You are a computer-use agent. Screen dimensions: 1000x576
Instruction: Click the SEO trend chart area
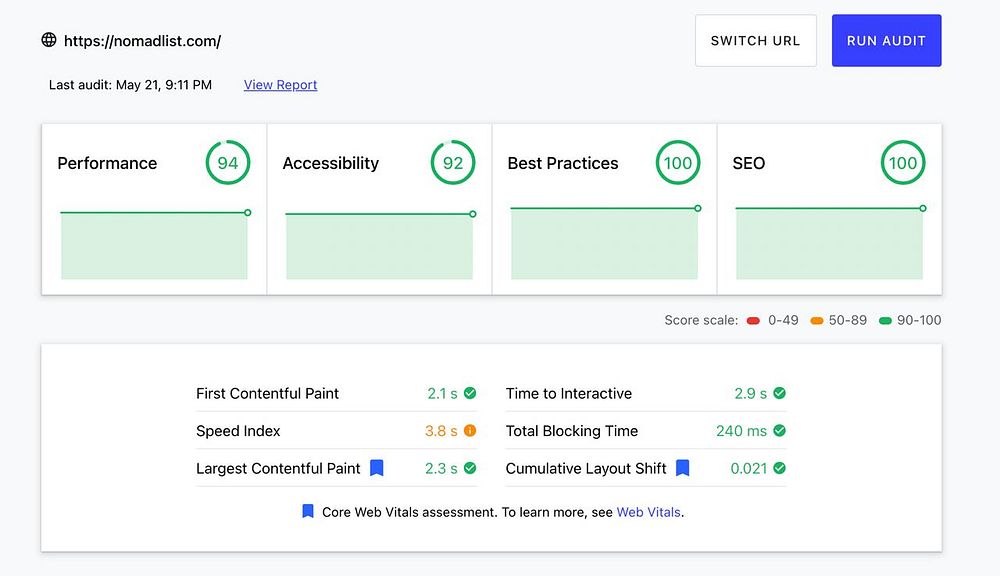(829, 244)
